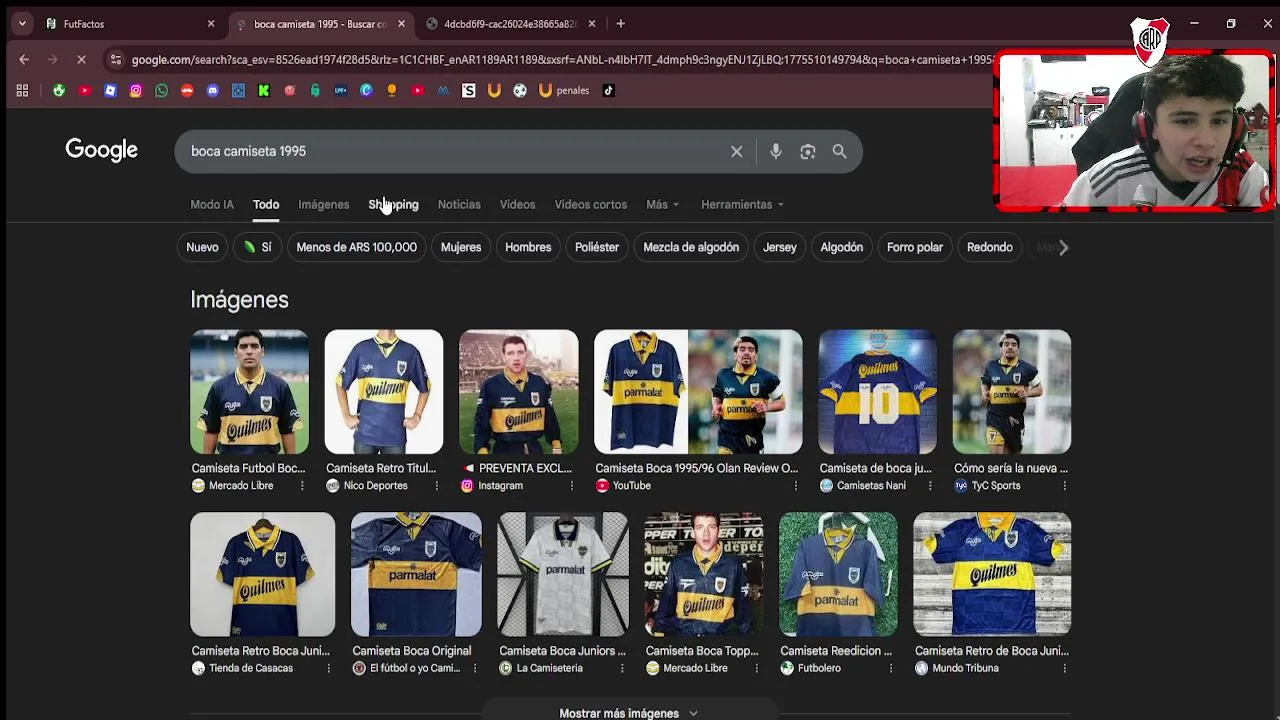Open the Instagram bookmark icon
This screenshot has width=1280, height=720.
tap(136, 90)
